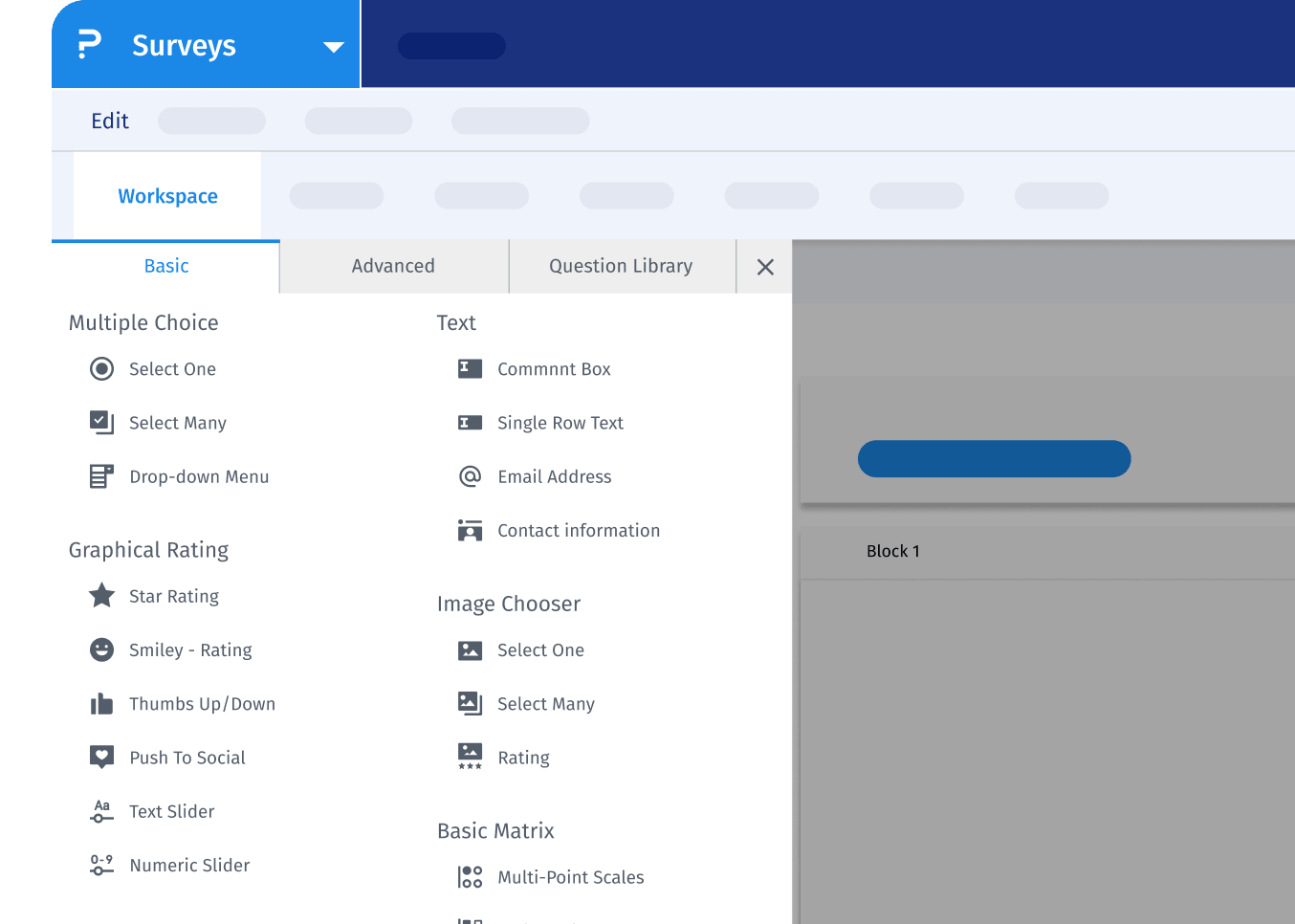This screenshot has height=924, width=1295.
Task: Open the Edit menu item
Action: (x=110, y=121)
